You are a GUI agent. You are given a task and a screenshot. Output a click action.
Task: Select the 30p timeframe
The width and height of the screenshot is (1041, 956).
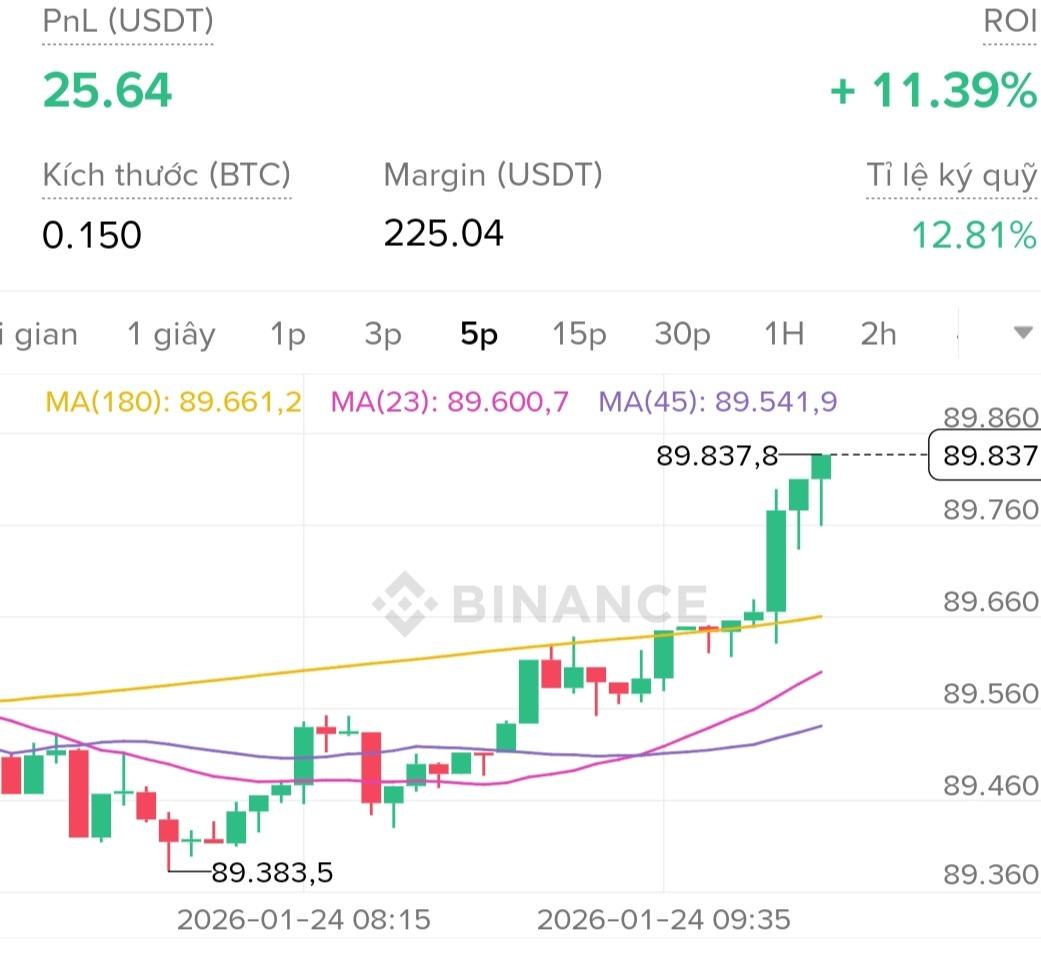click(x=682, y=334)
